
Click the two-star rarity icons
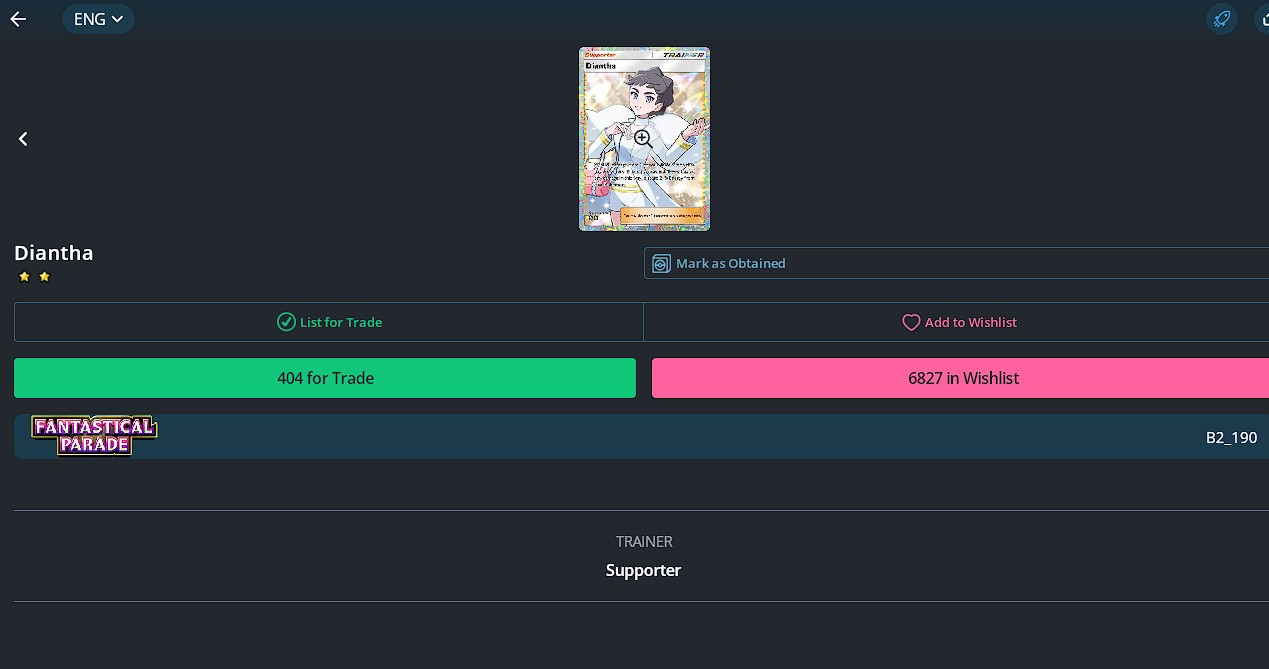[x=34, y=277]
